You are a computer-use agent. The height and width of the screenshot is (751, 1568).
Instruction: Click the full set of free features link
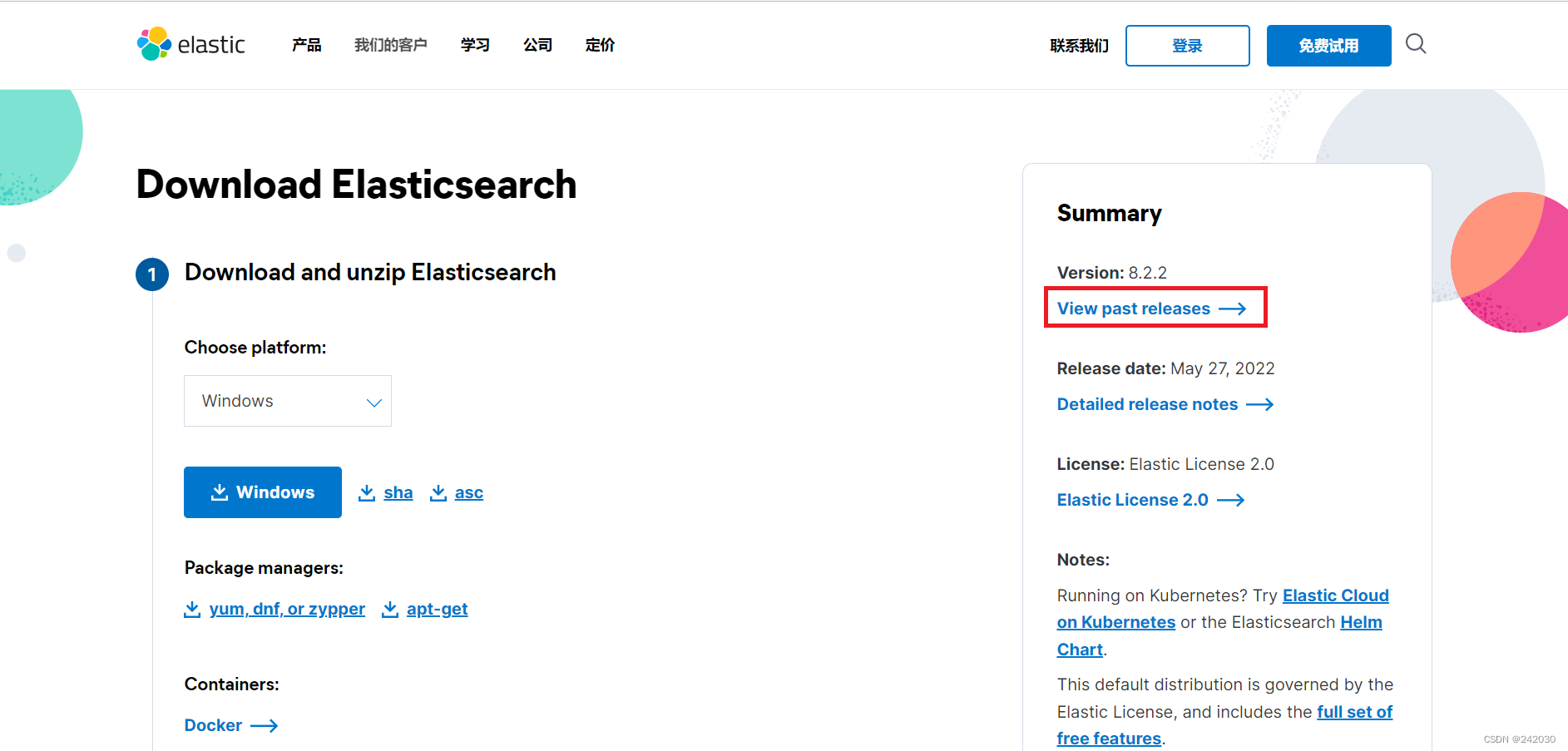point(1354,712)
